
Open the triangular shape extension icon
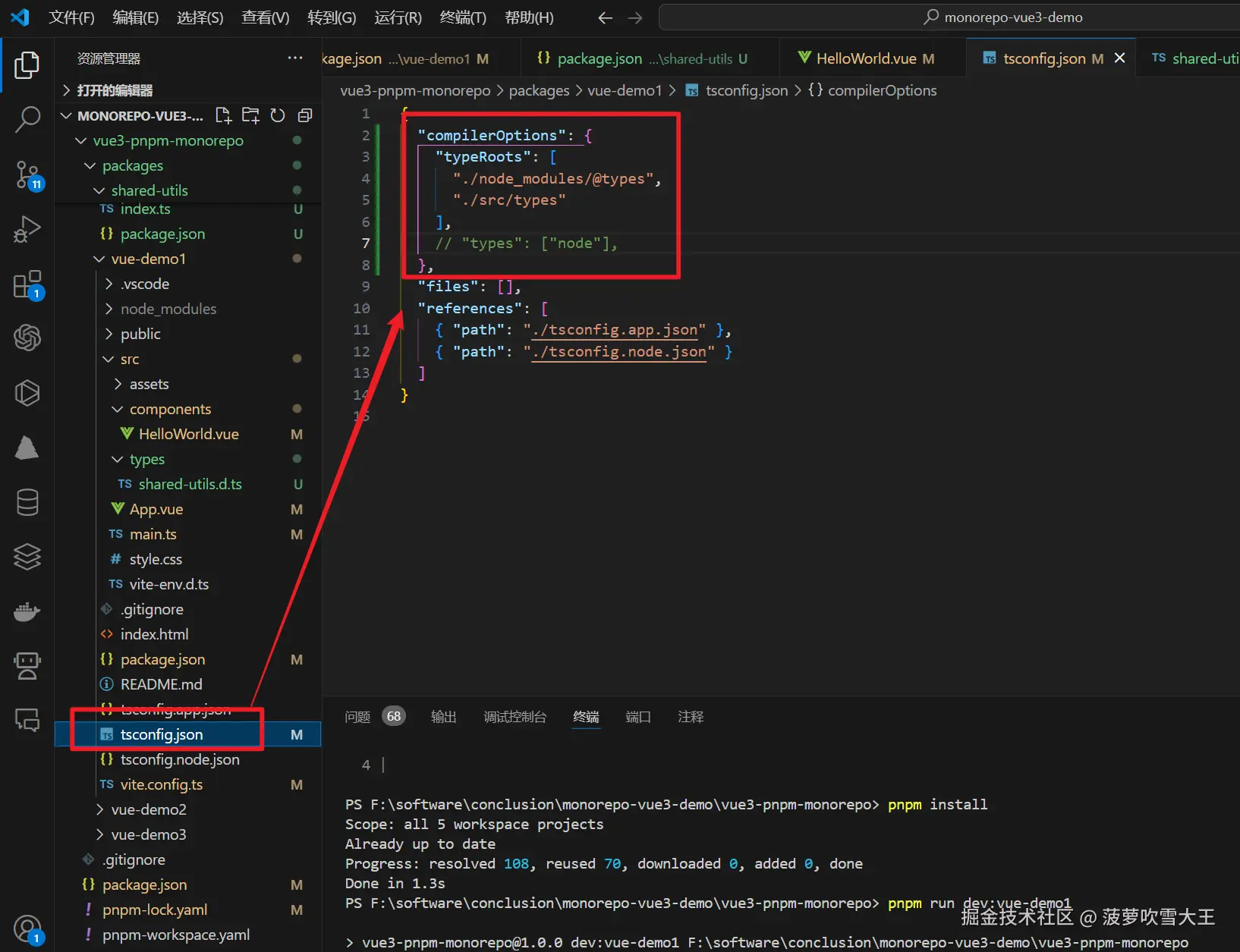(27, 448)
